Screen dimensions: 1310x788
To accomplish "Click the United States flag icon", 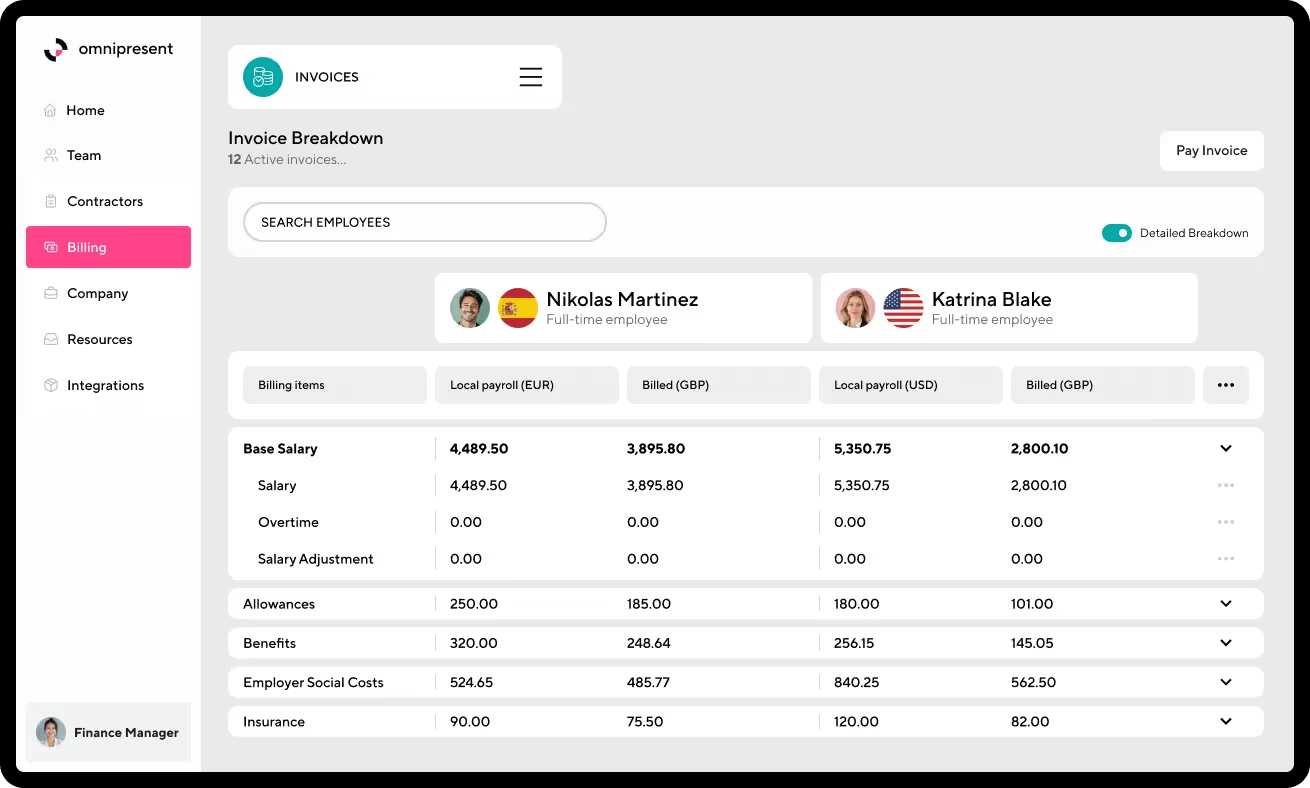I will [x=903, y=308].
